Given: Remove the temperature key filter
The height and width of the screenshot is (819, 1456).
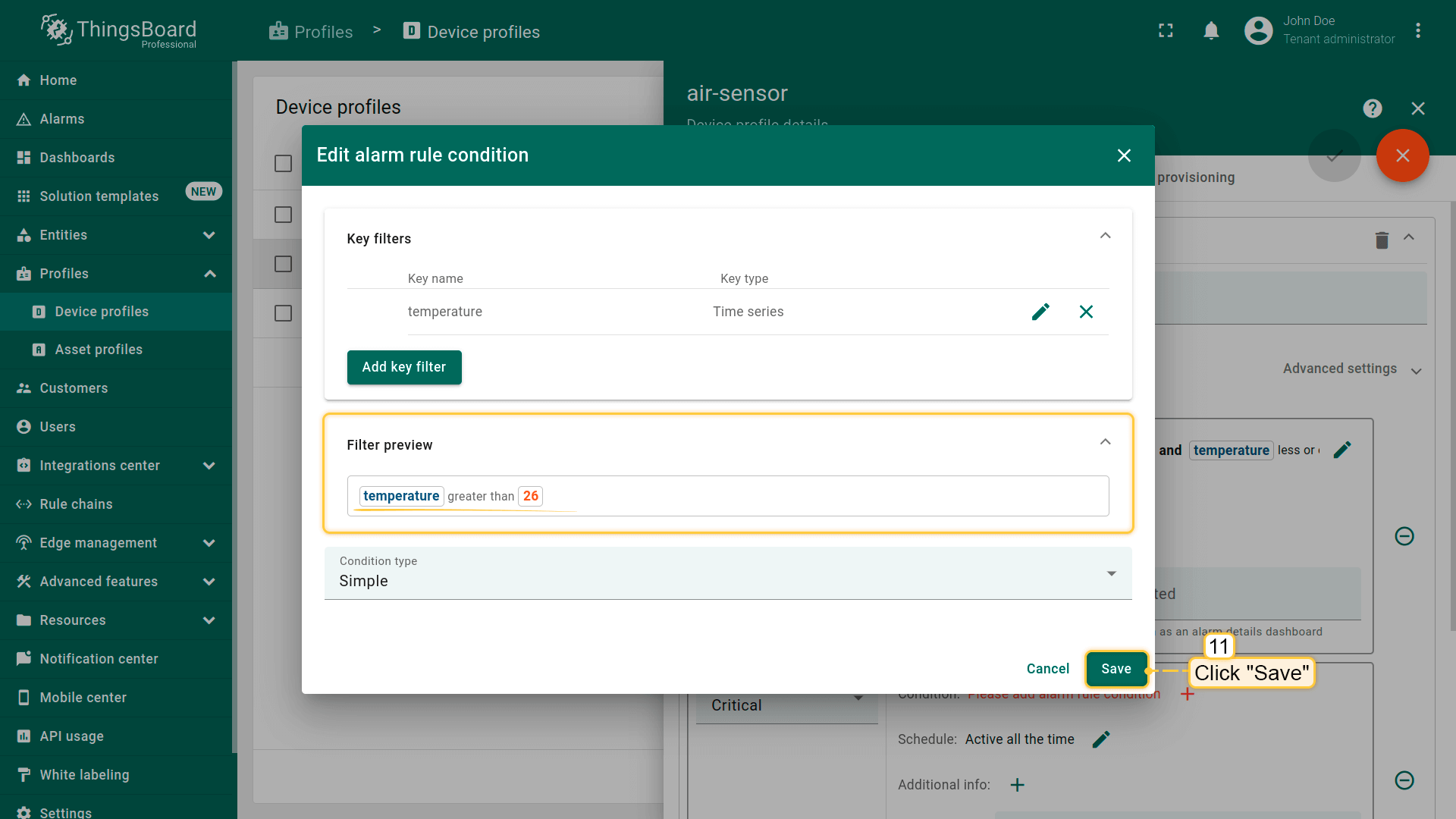Looking at the screenshot, I should point(1086,312).
